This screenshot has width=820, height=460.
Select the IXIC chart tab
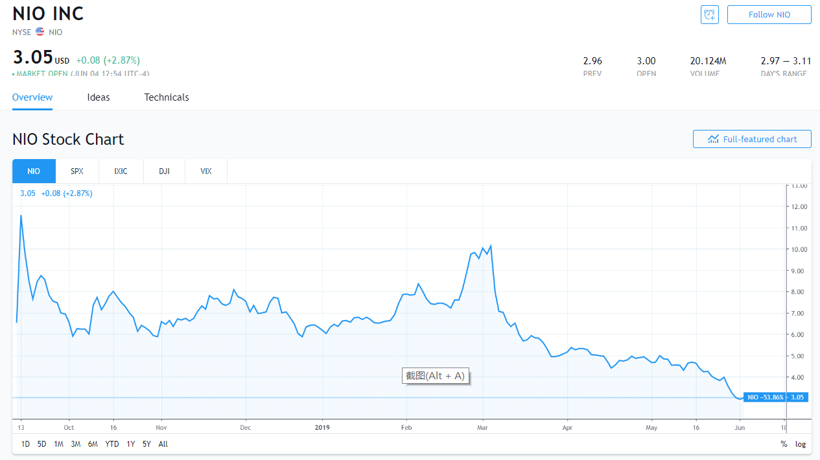121,171
